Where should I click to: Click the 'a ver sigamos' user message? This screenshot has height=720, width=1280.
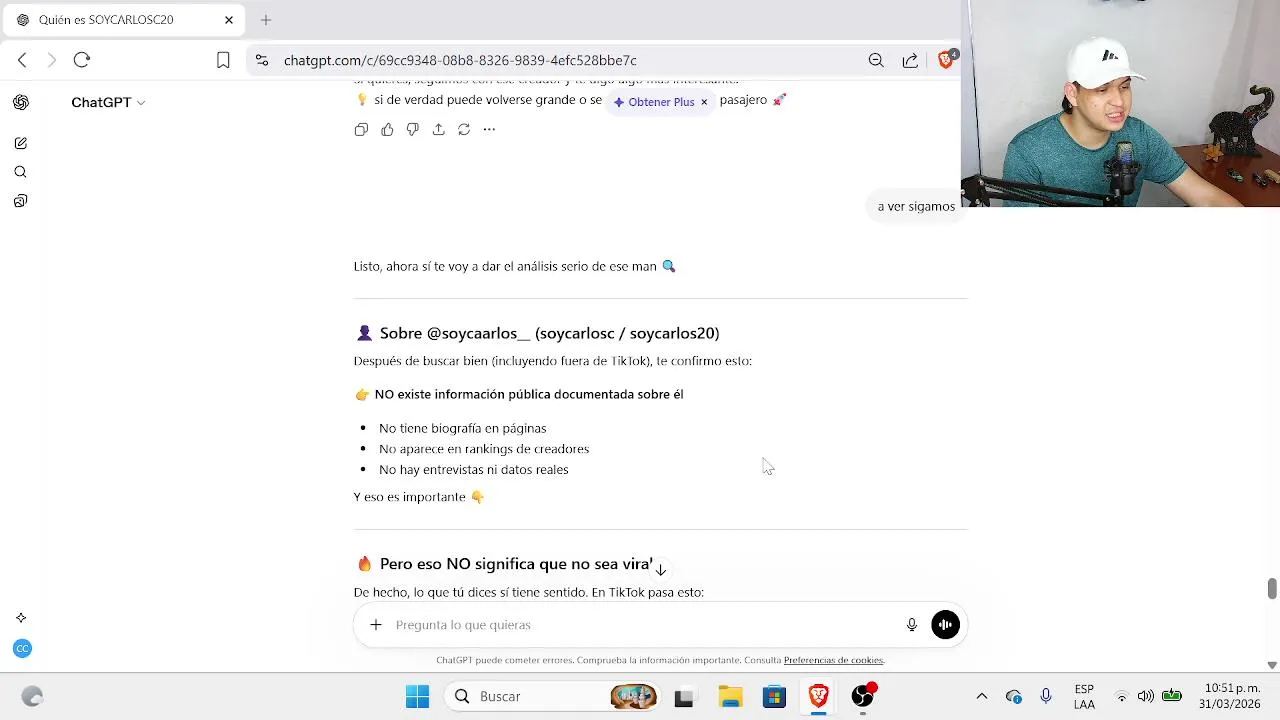[916, 206]
